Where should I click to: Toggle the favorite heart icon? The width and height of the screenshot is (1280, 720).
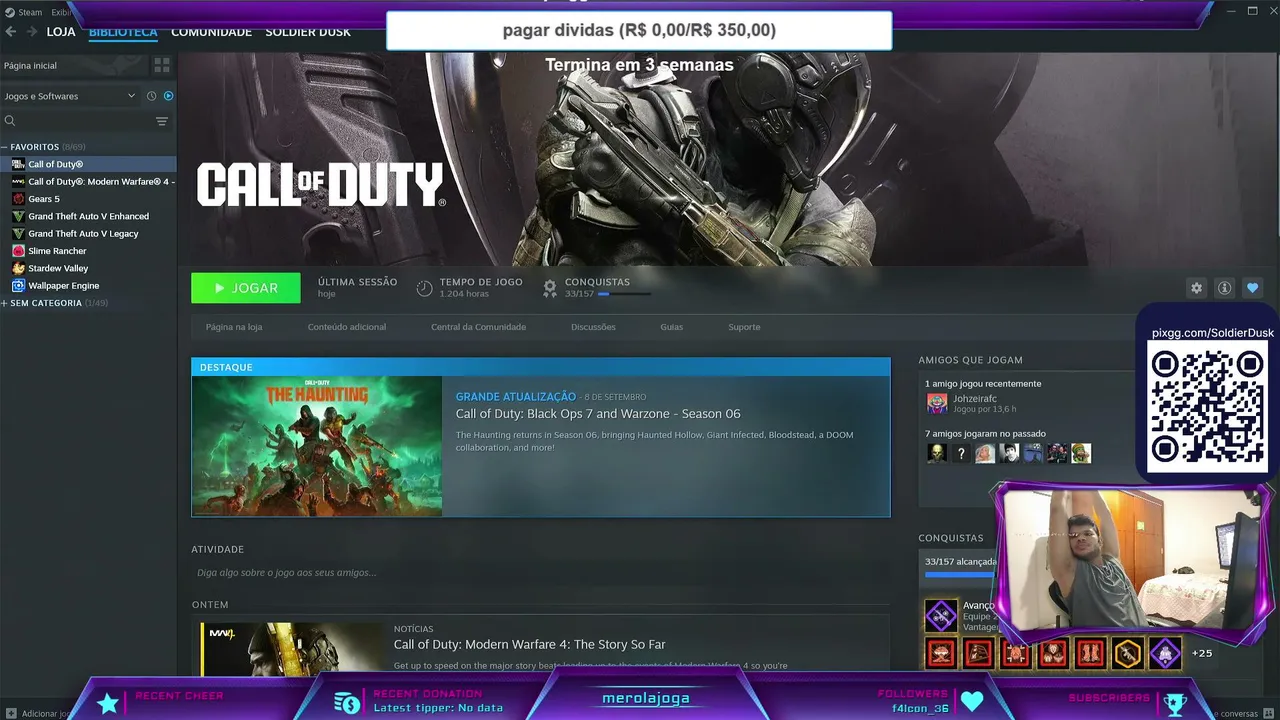tap(1252, 288)
